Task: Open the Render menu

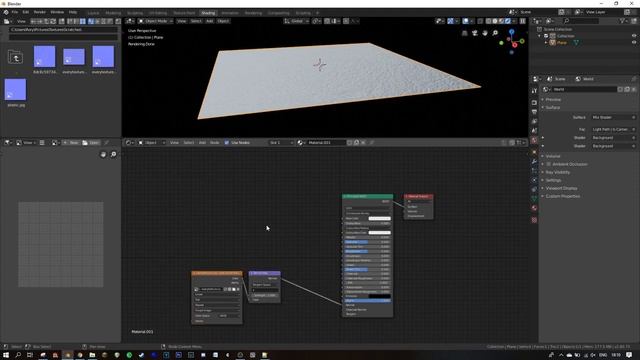Action: tap(40, 12)
